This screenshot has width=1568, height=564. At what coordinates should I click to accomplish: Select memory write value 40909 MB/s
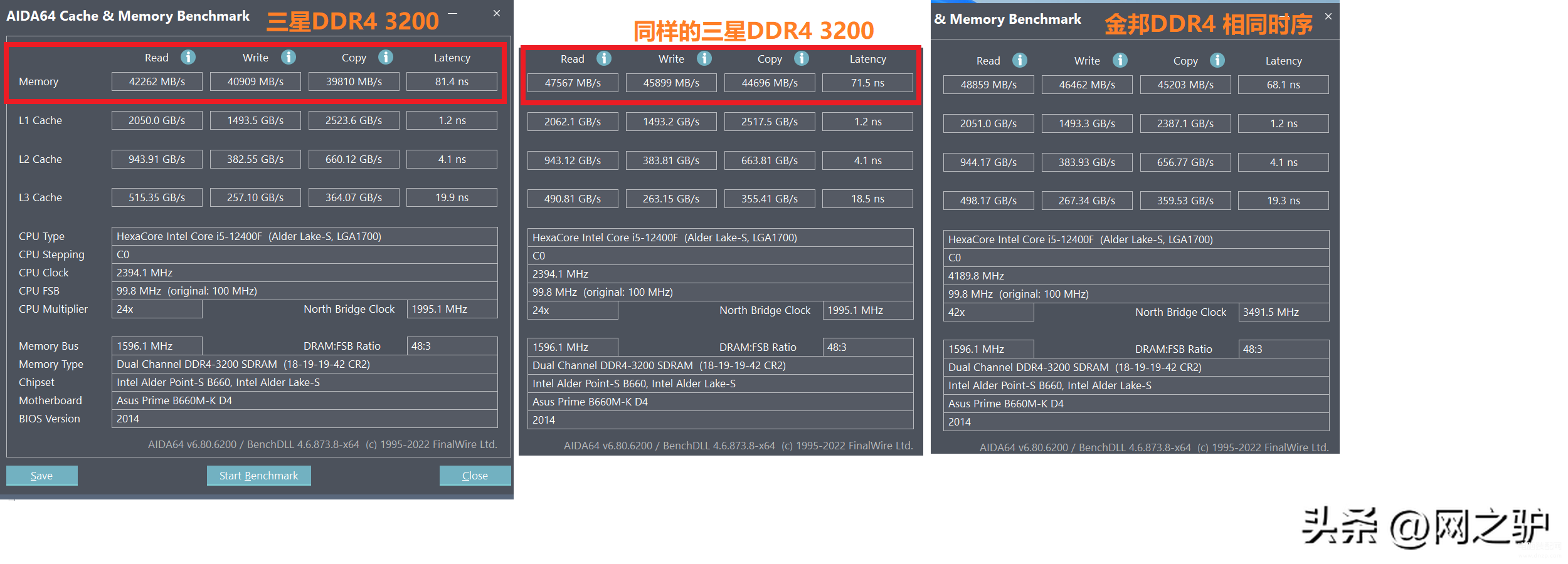pos(255,81)
